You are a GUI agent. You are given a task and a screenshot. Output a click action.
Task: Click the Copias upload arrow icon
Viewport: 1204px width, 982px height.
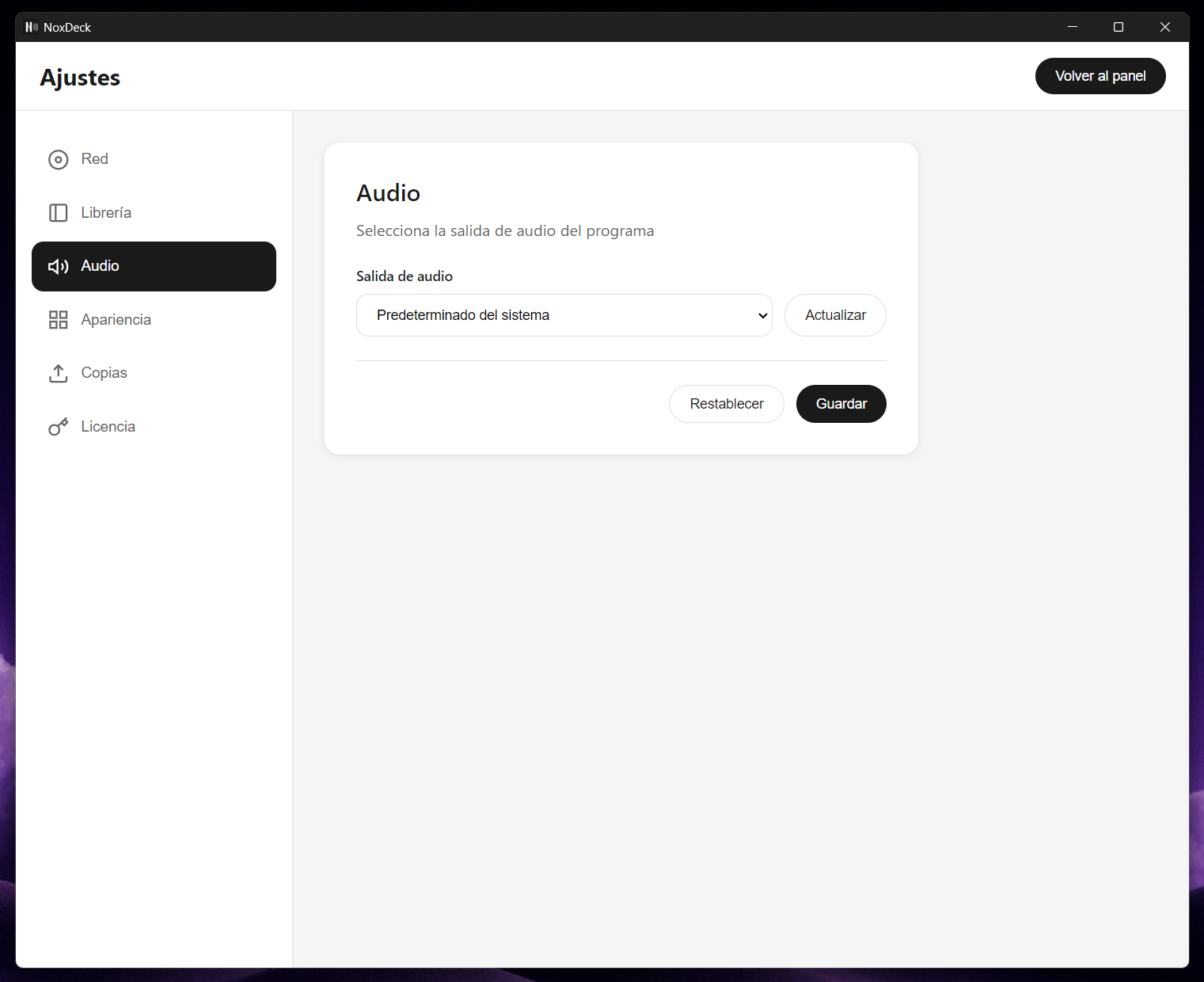(x=58, y=373)
